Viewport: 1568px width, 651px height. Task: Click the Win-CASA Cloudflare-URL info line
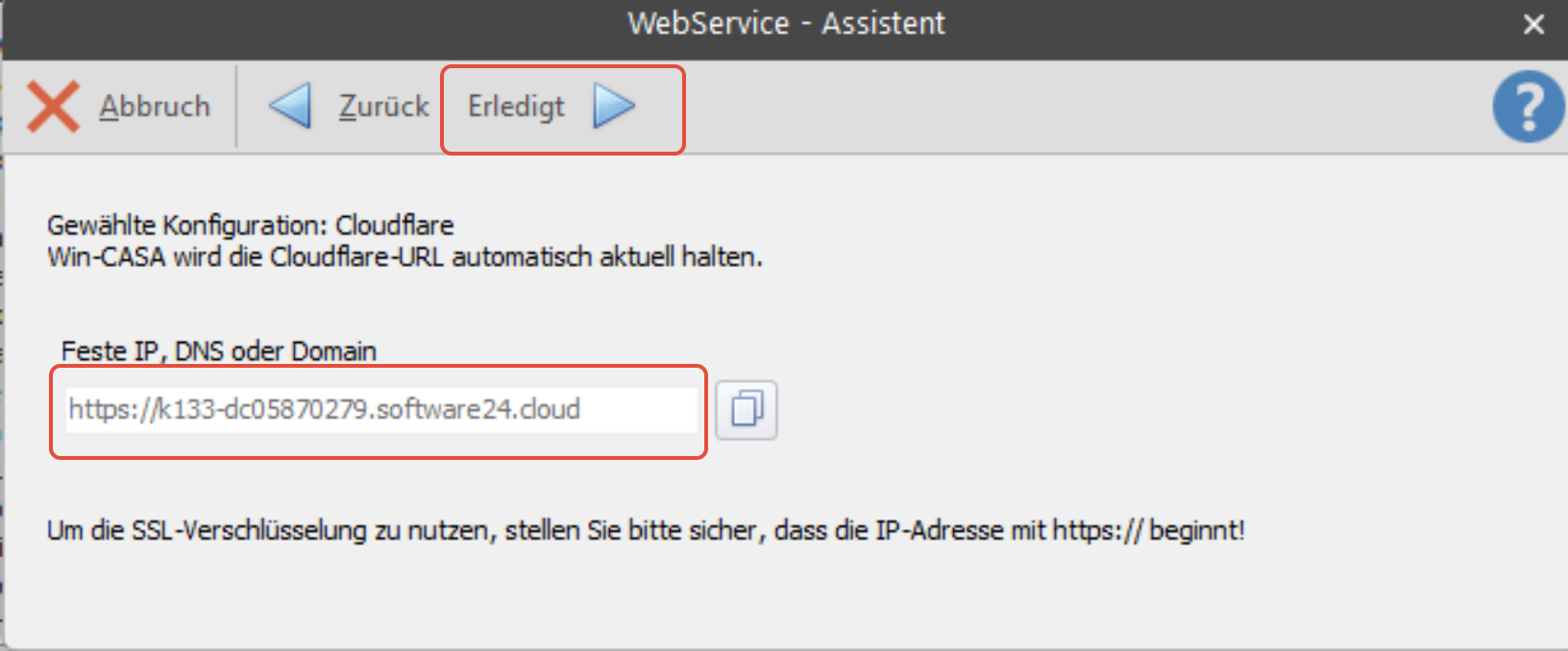click(x=404, y=256)
